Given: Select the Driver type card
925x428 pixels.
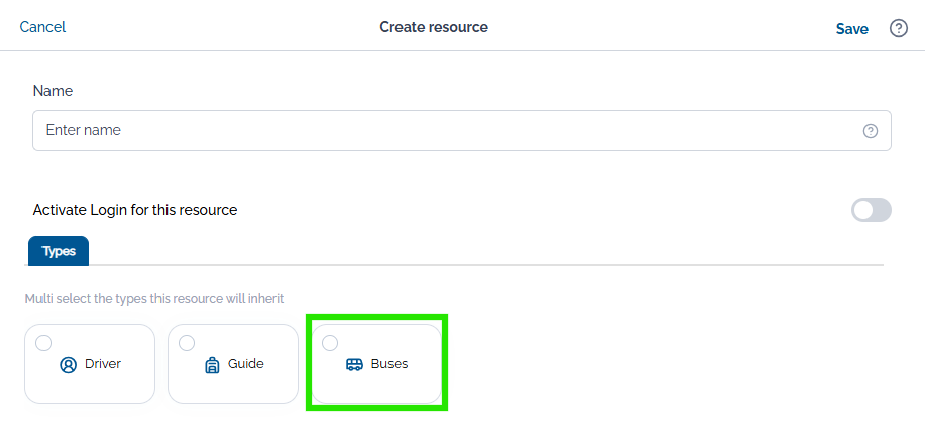Looking at the screenshot, I should [90, 364].
